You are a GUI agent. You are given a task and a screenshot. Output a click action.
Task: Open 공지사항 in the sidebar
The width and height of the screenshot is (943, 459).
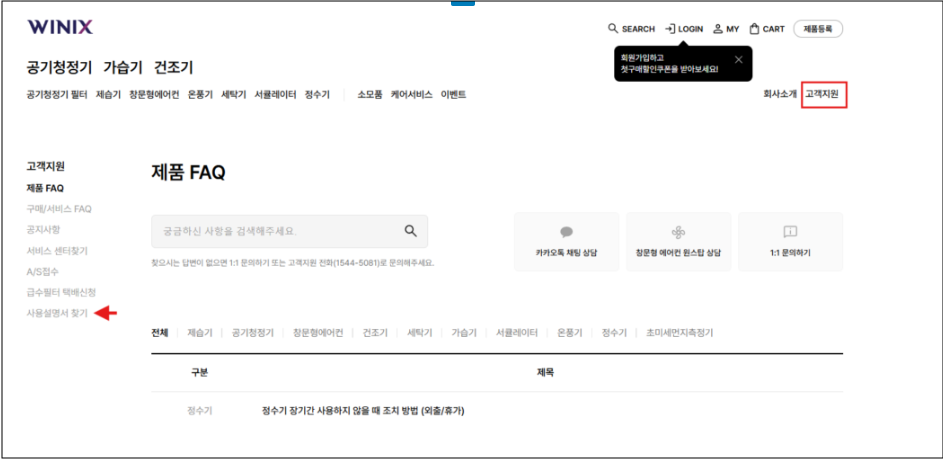tap(43, 229)
